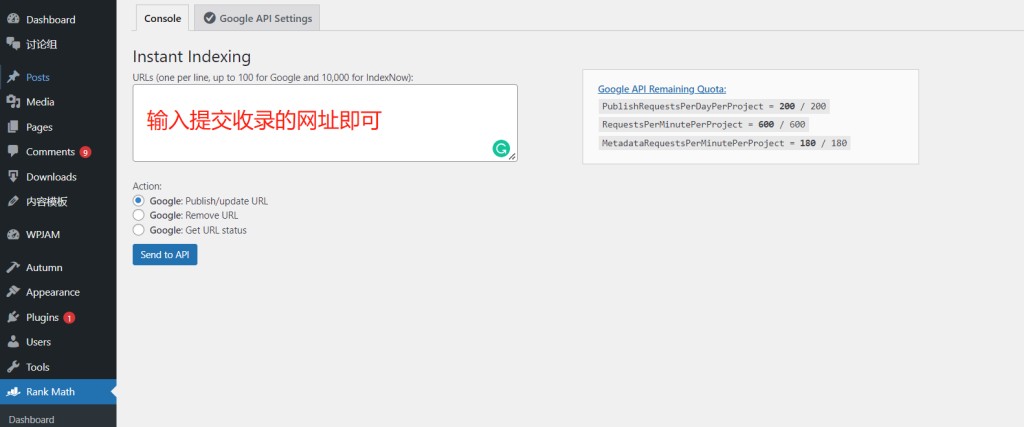Select Google: Get URL status radio
Image resolution: width=1024 pixels, height=427 pixels.
pos(138,230)
